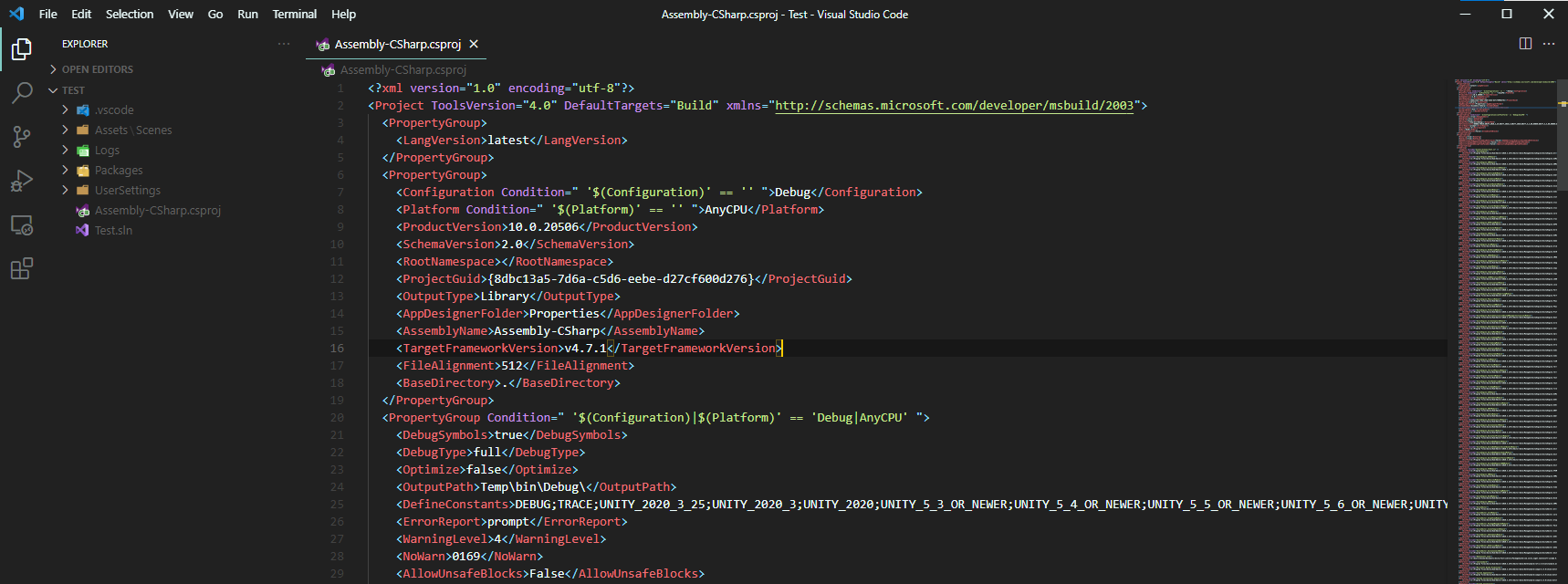Image resolution: width=1568 pixels, height=584 pixels.
Task: Click the vertical scrollbar slider
Action: pos(1563,135)
